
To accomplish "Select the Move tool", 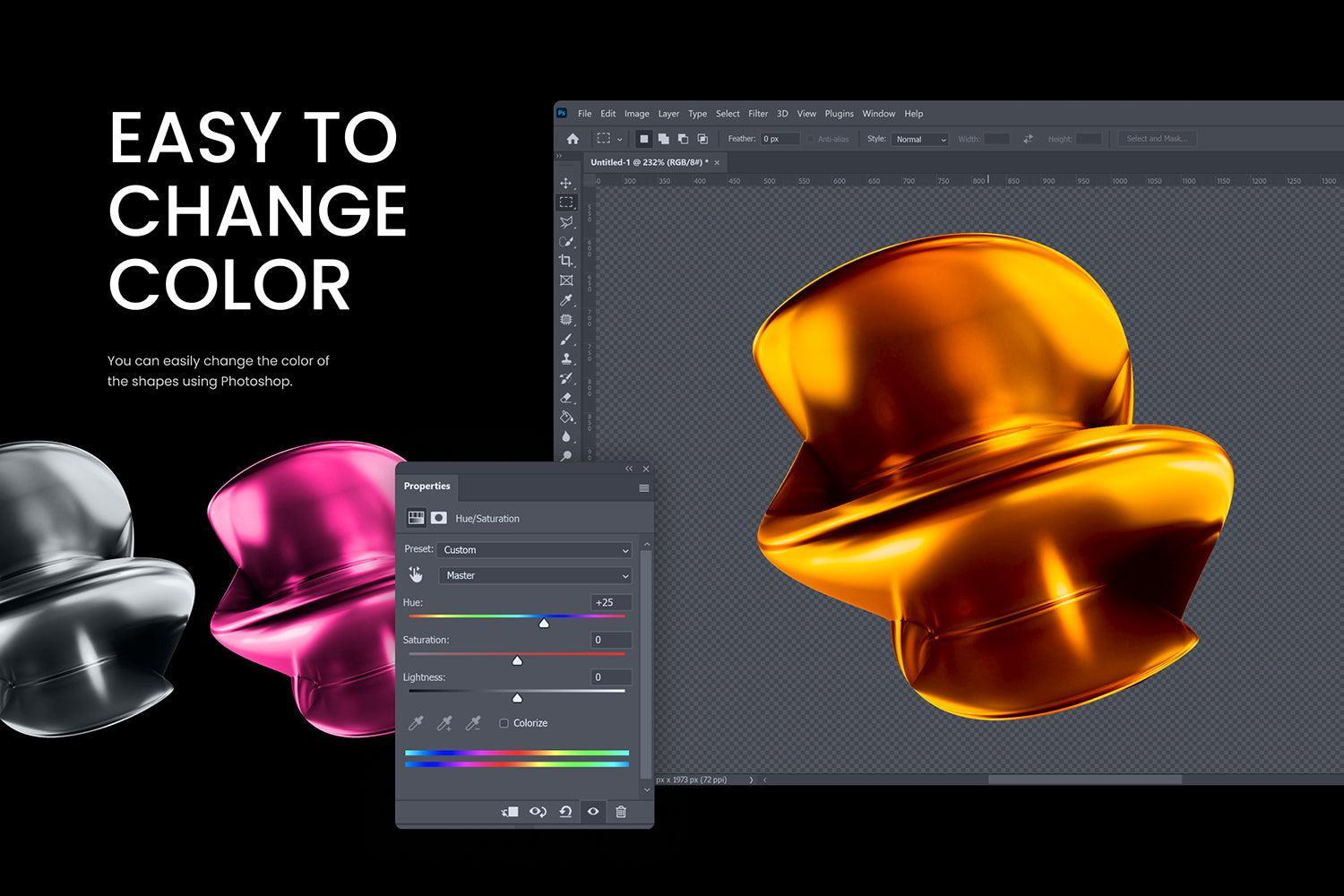I will (x=566, y=183).
